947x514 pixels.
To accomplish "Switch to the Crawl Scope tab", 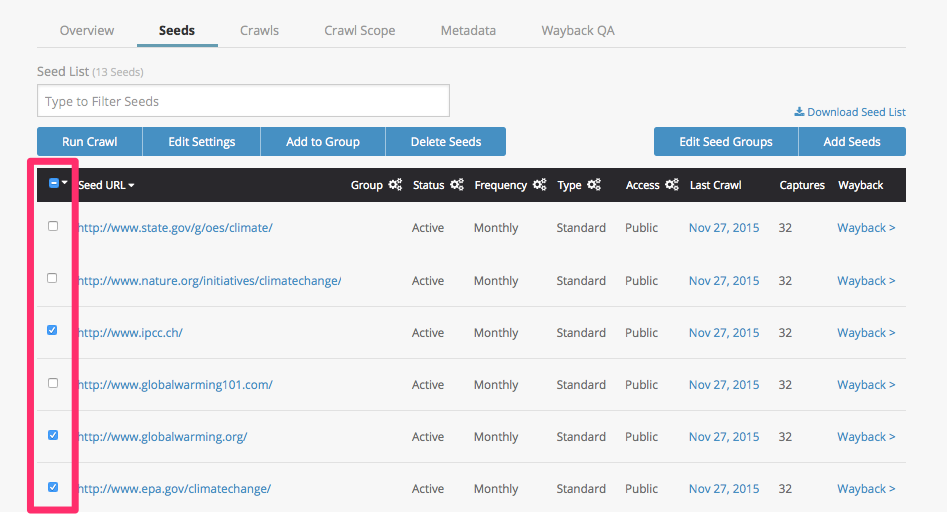I will (x=359, y=30).
